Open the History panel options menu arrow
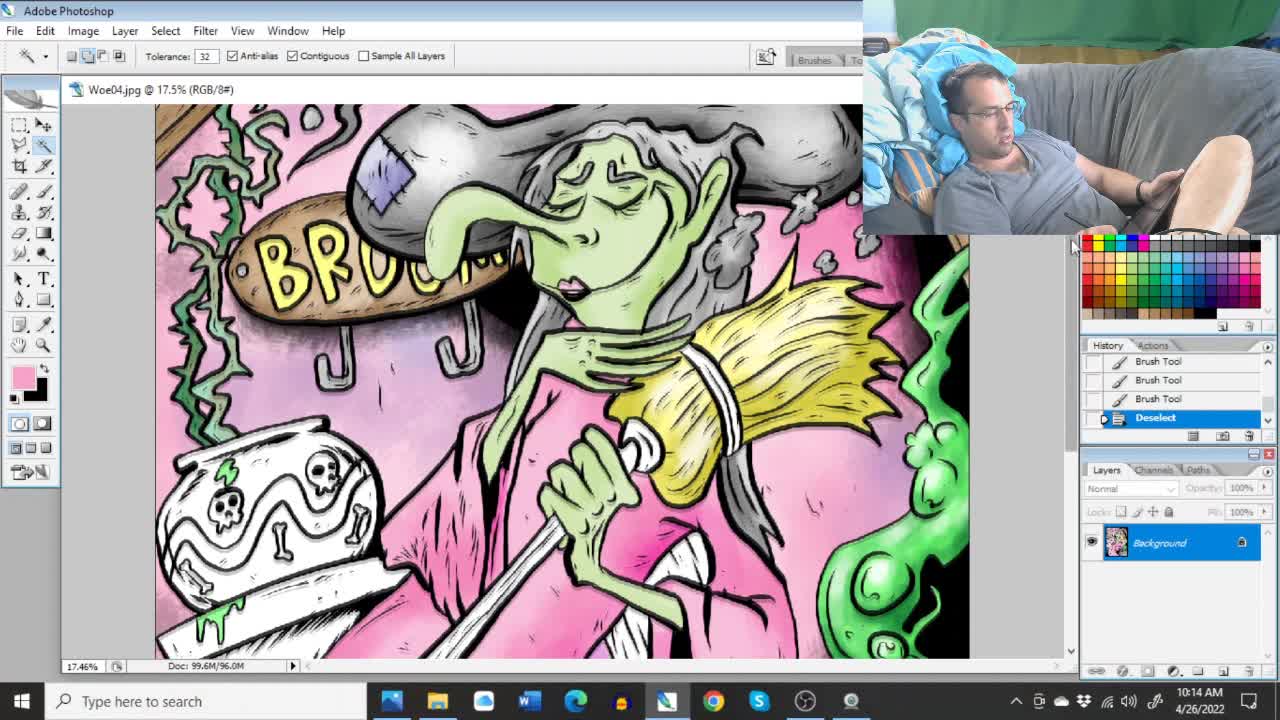Image resolution: width=1280 pixels, height=720 pixels. [1268, 347]
